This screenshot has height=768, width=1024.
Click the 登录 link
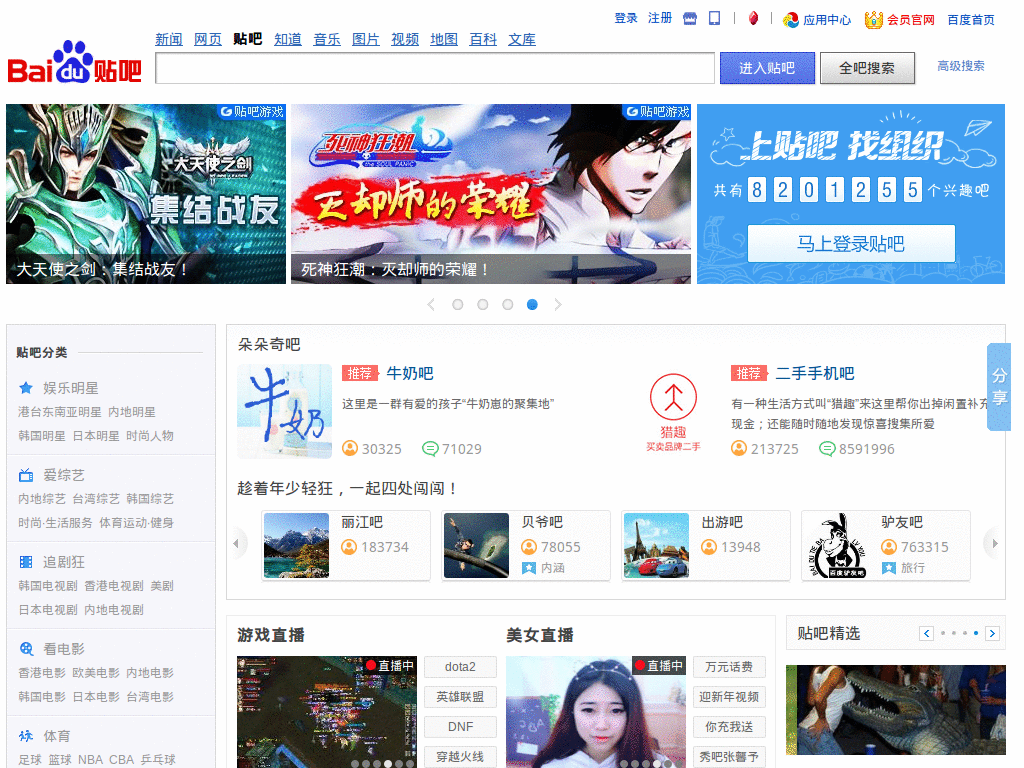[x=626, y=18]
